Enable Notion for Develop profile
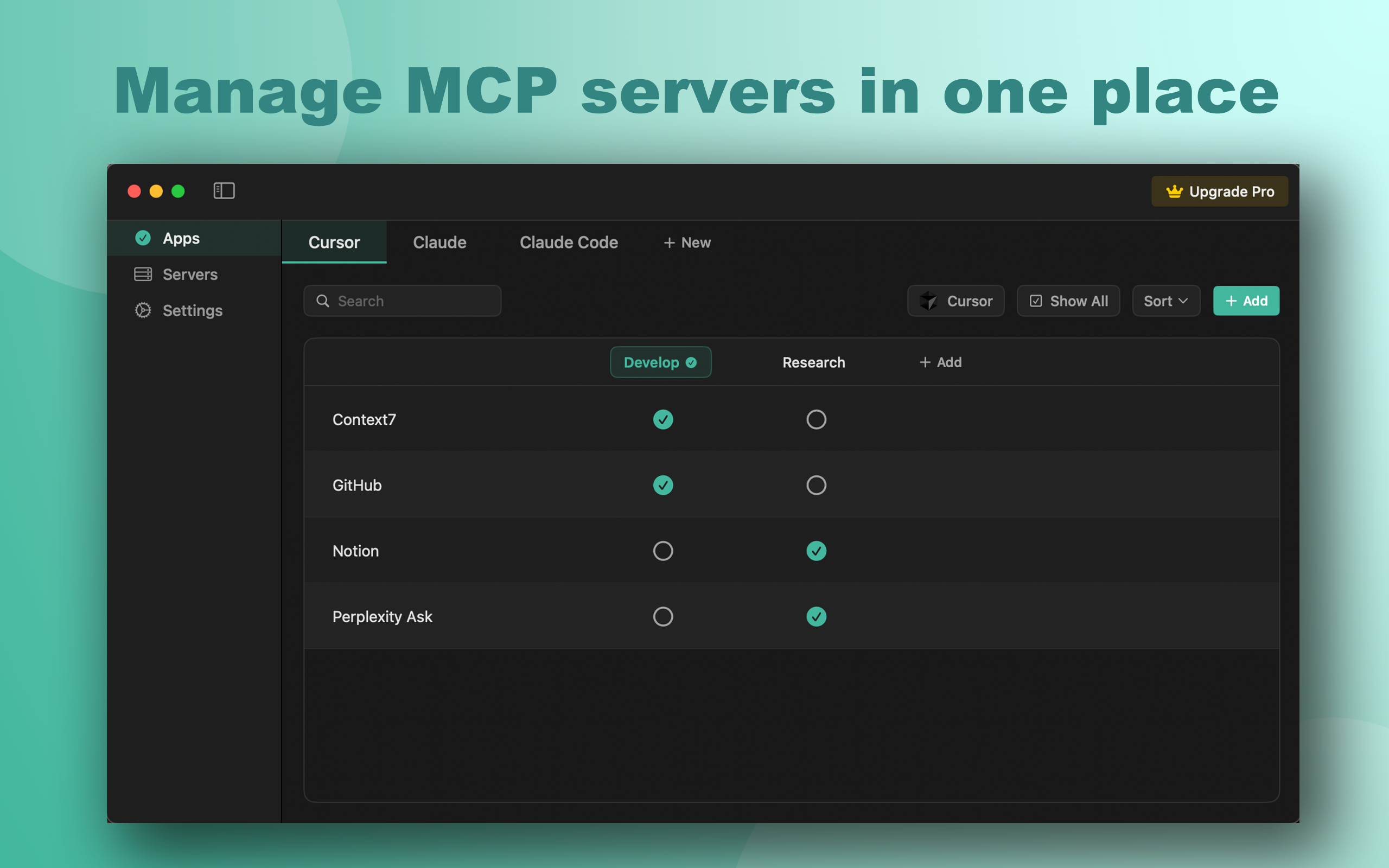1389x868 pixels. pos(663,551)
